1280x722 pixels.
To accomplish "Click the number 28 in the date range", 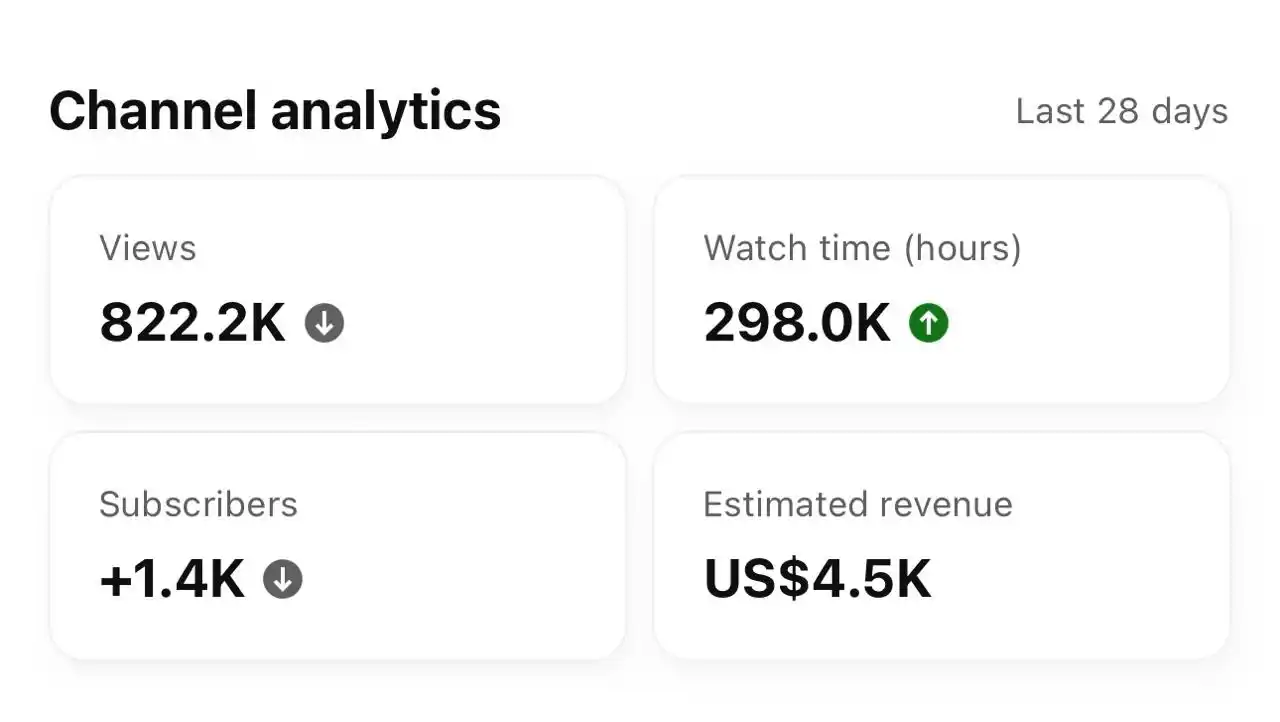I will [1118, 111].
